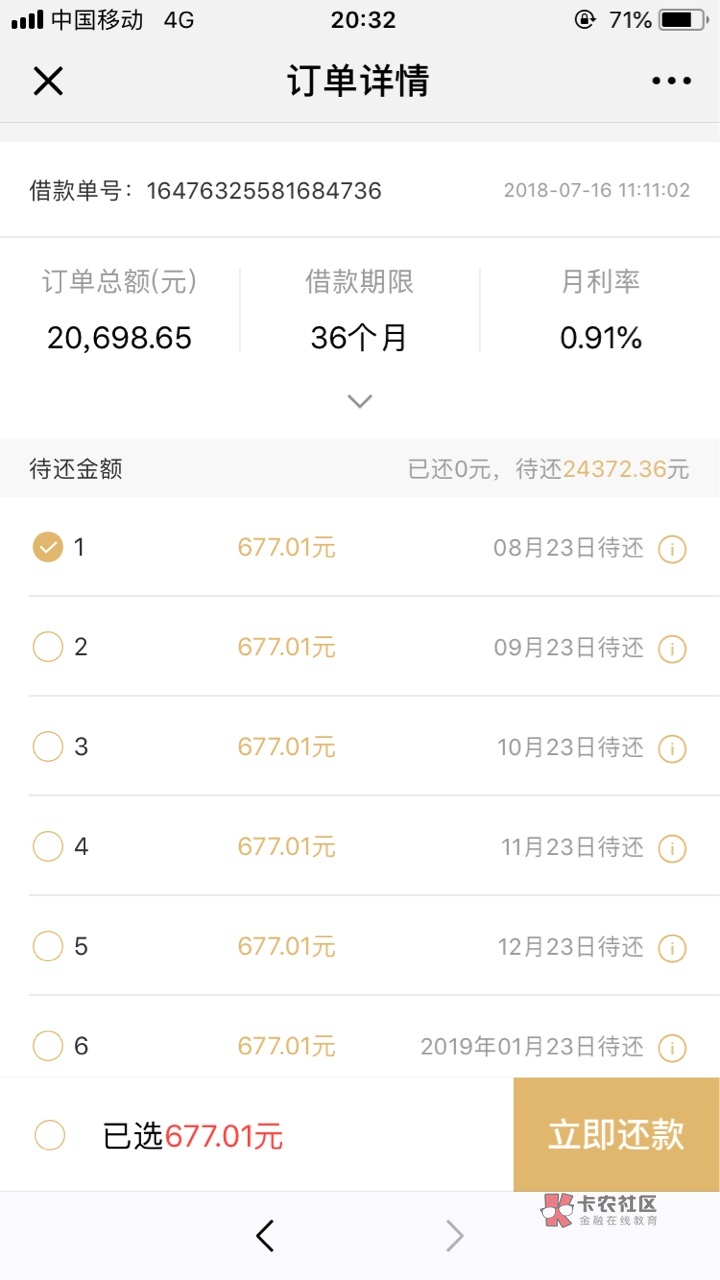This screenshot has height=1280, width=720.
Task: Show info for the 2019年01月23日 installment
Action: [672, 1048]
